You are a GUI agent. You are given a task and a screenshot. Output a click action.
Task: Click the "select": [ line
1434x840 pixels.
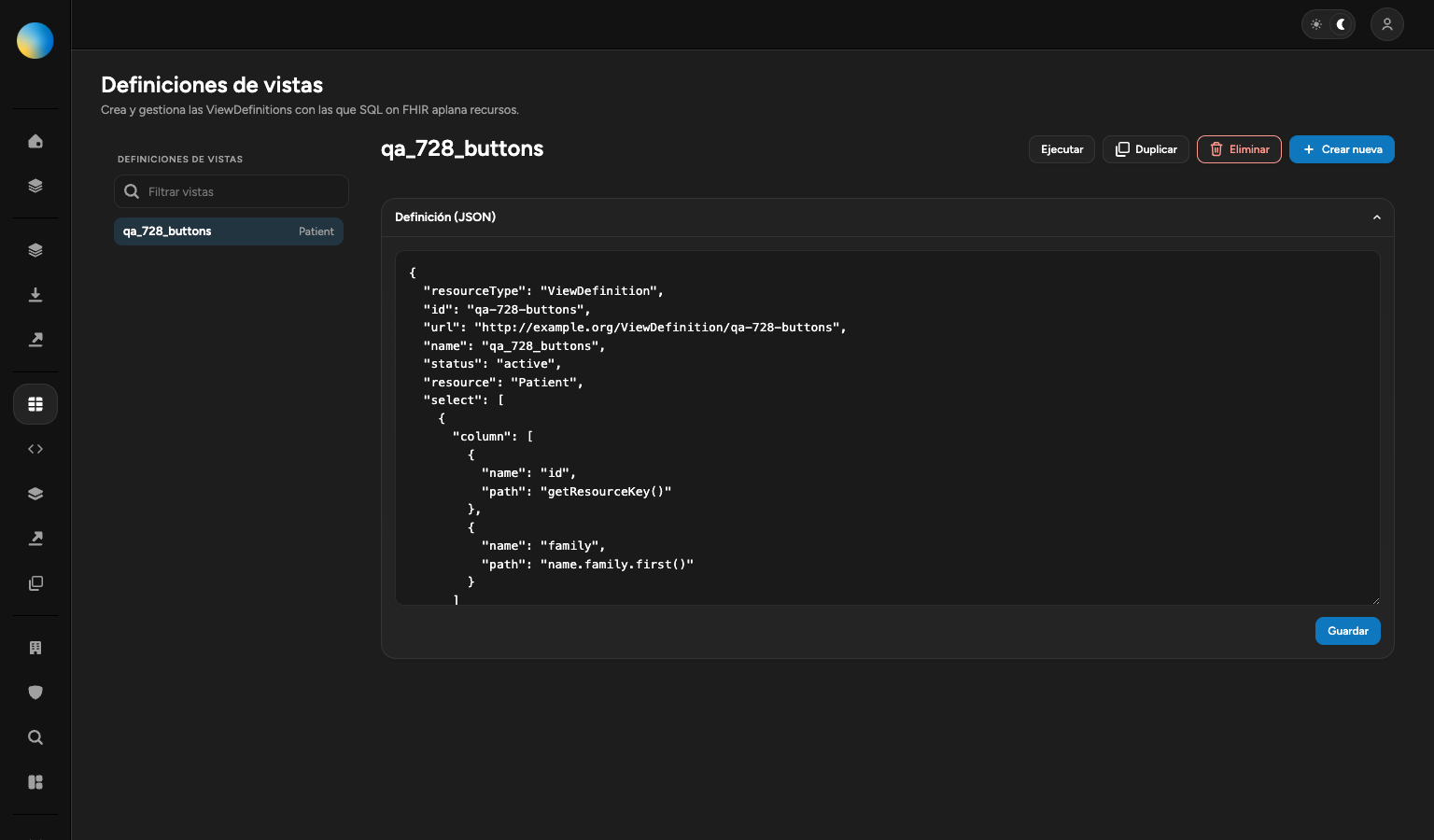464,400
